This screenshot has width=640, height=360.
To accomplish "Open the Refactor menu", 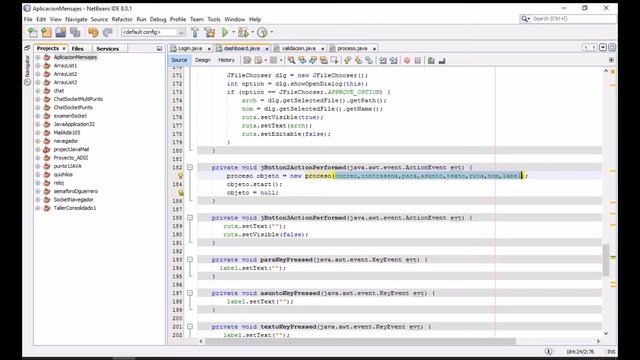I will coord(122,19).
